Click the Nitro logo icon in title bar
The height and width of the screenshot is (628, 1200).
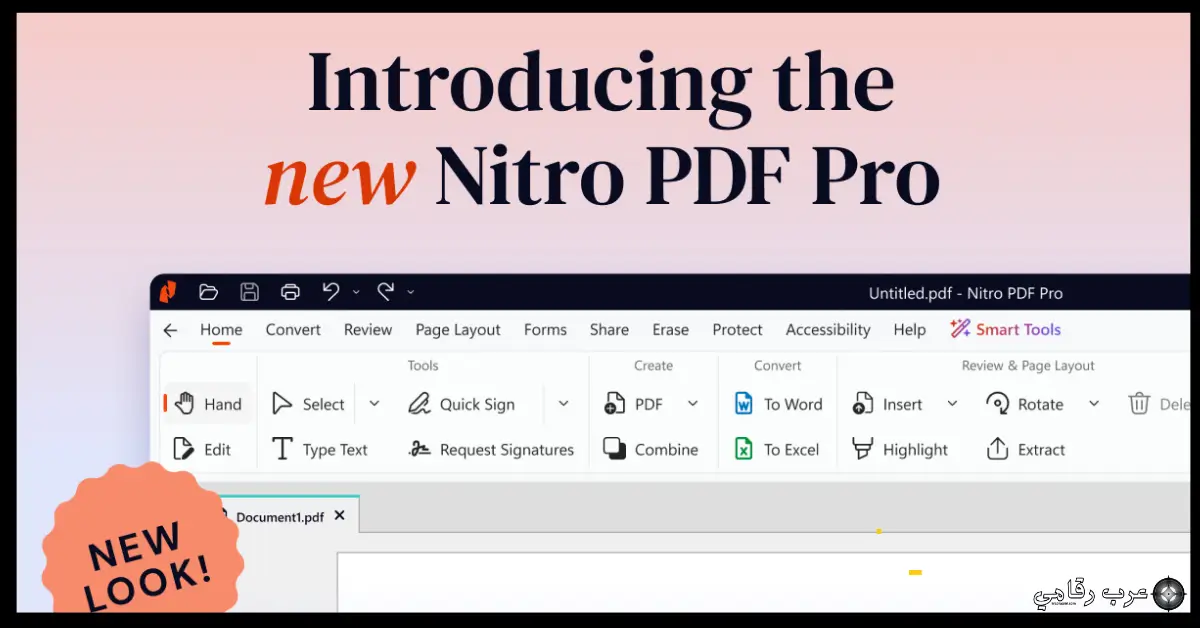point(168,292)
